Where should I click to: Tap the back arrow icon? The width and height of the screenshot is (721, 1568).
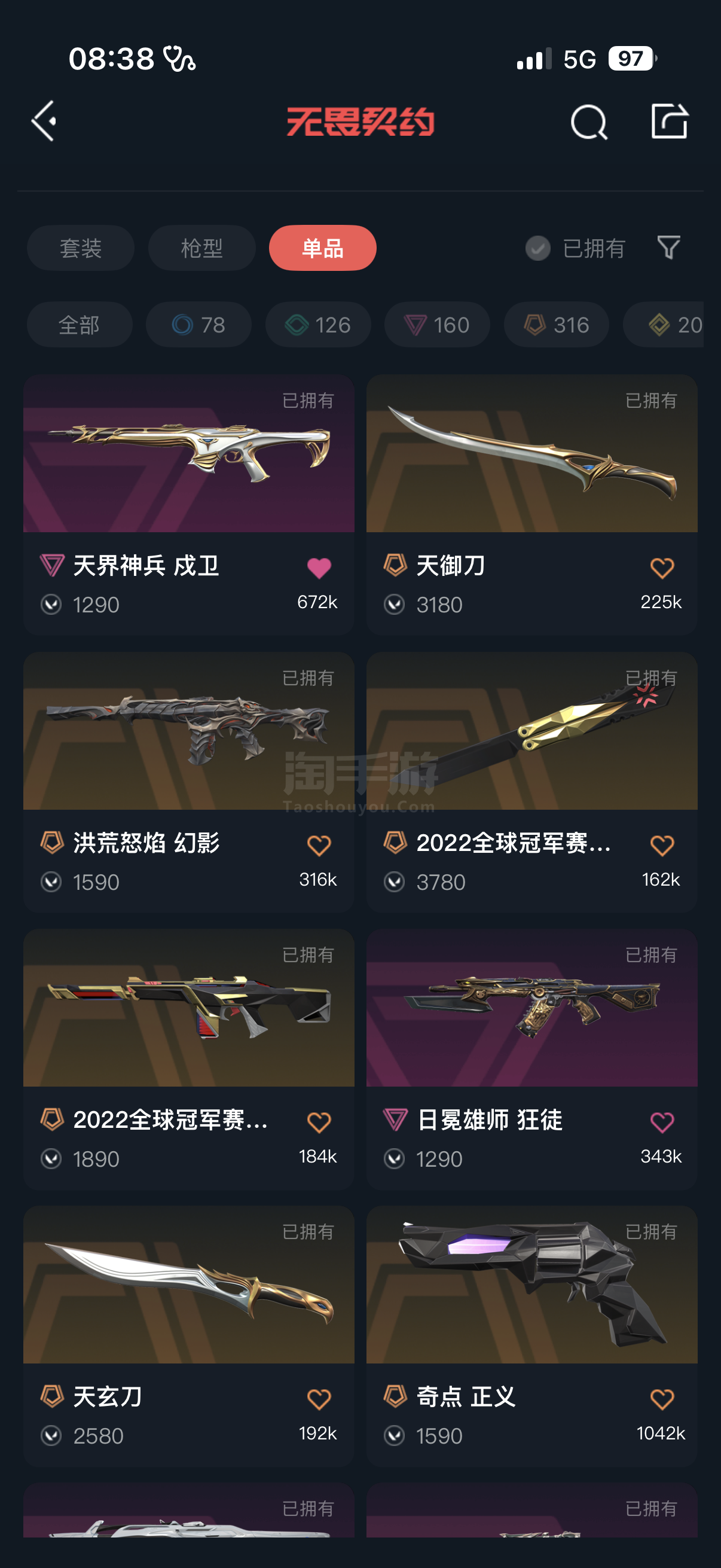44,121
